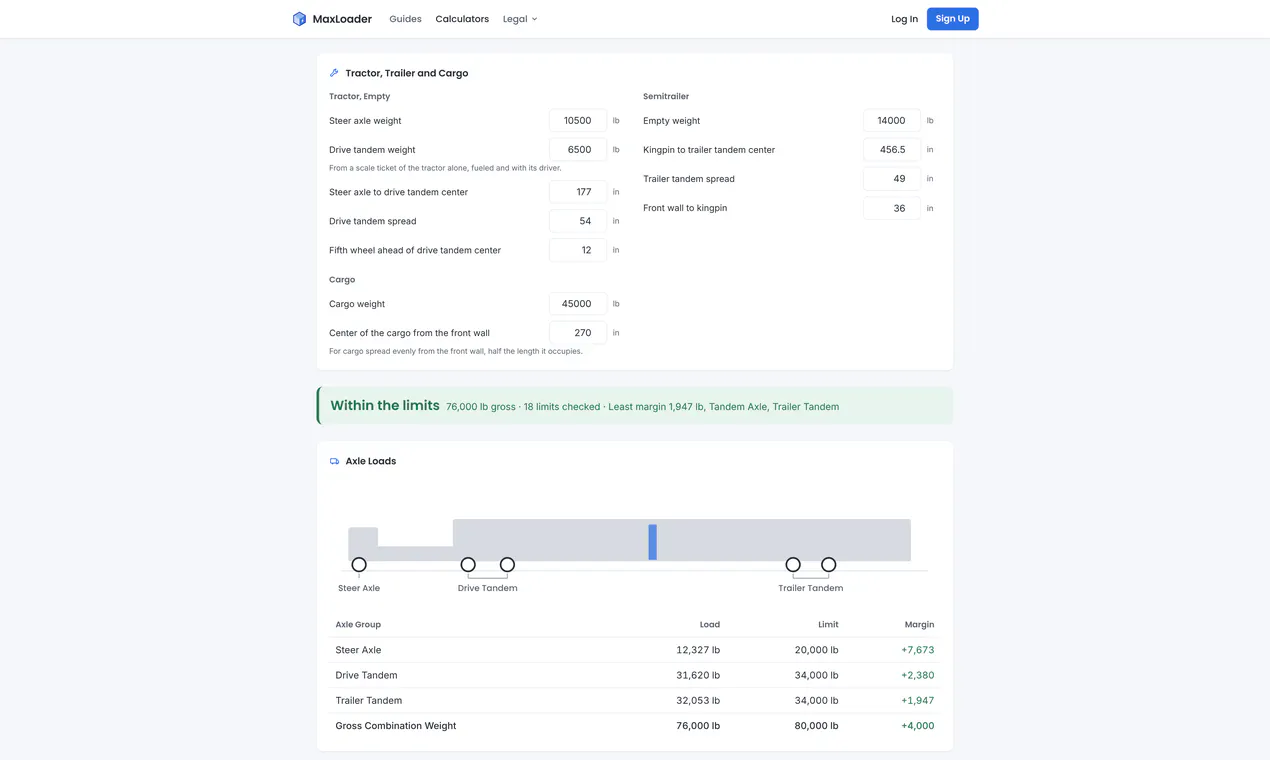The width and height of the screenshot is (1270, 760).
Task: Edit the Trailer tandem spread value
Action: [x=892, y=179]
